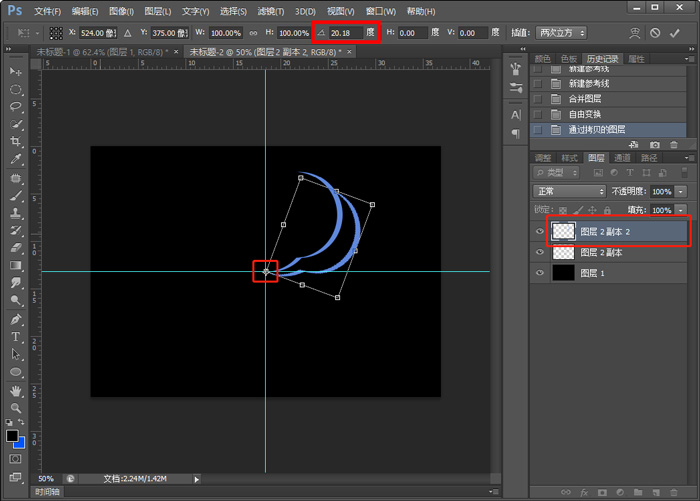This screenshot has width=700, height=501.
Task: Select the Move tool
Action: tap(16, 71)
